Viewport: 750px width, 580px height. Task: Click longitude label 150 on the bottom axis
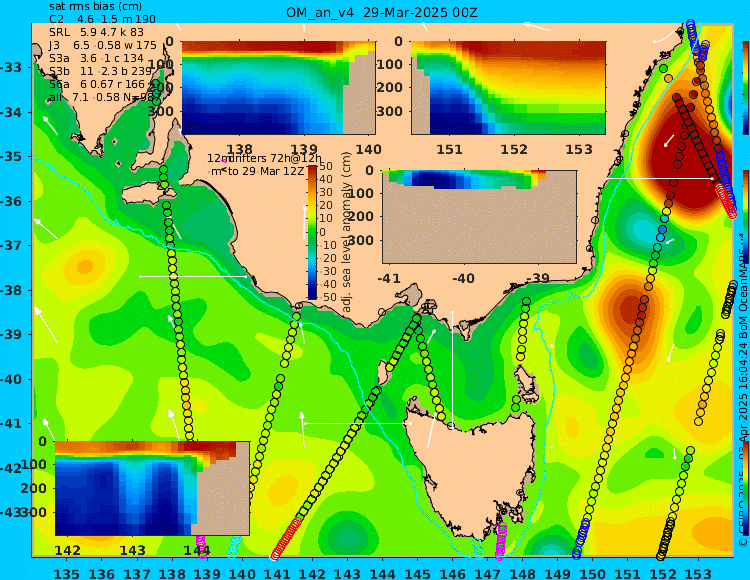593,573
